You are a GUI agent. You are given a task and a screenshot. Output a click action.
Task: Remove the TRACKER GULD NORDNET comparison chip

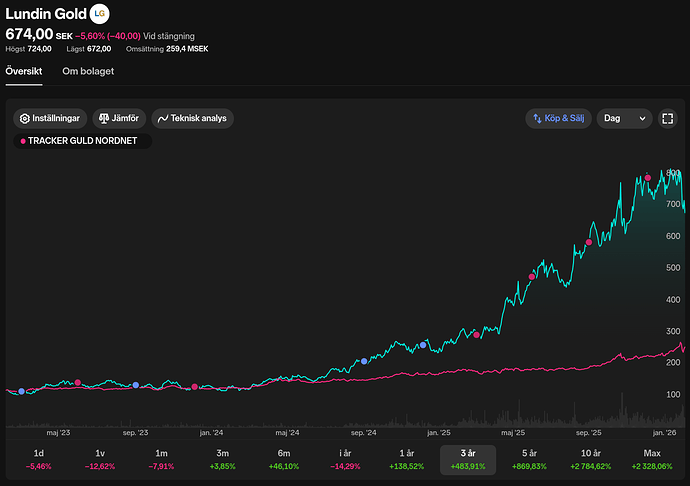[x=82, y=141]
